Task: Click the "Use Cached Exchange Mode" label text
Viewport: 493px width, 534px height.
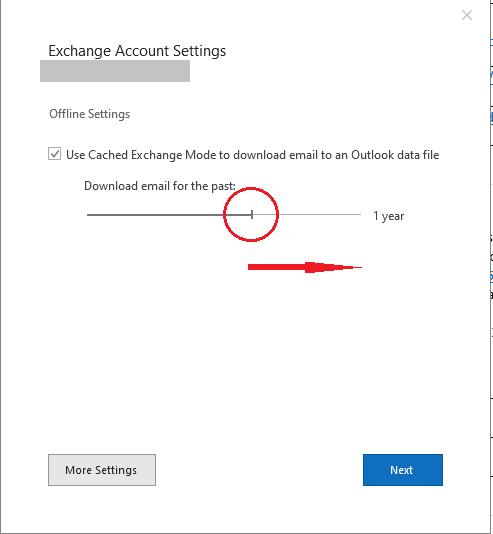Action: [253, 155]
